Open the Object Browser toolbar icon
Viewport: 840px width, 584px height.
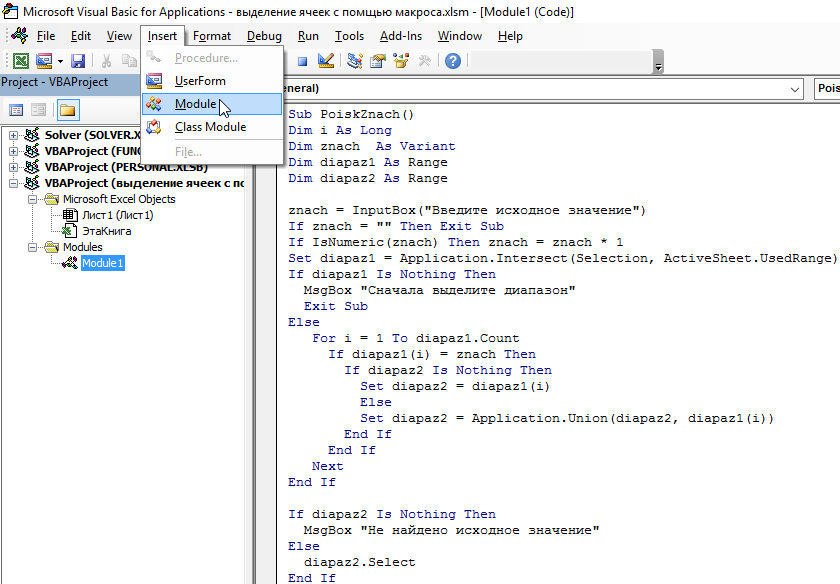pyautogui.click(x=401, y=61)
